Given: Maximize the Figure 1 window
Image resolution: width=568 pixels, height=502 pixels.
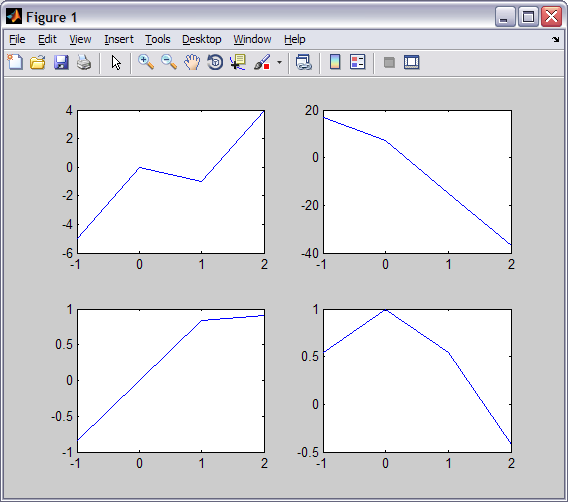Looking at the screenshot, I should click(528, 17).
